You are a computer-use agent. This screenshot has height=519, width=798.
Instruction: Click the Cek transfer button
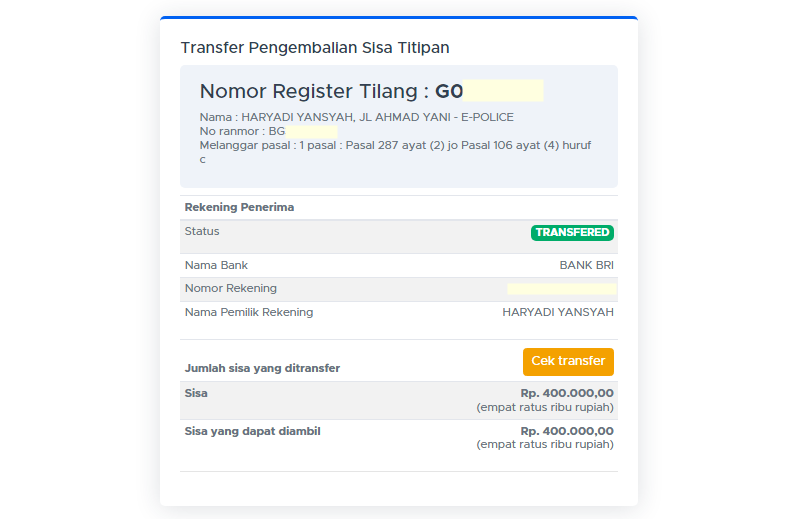568,361
